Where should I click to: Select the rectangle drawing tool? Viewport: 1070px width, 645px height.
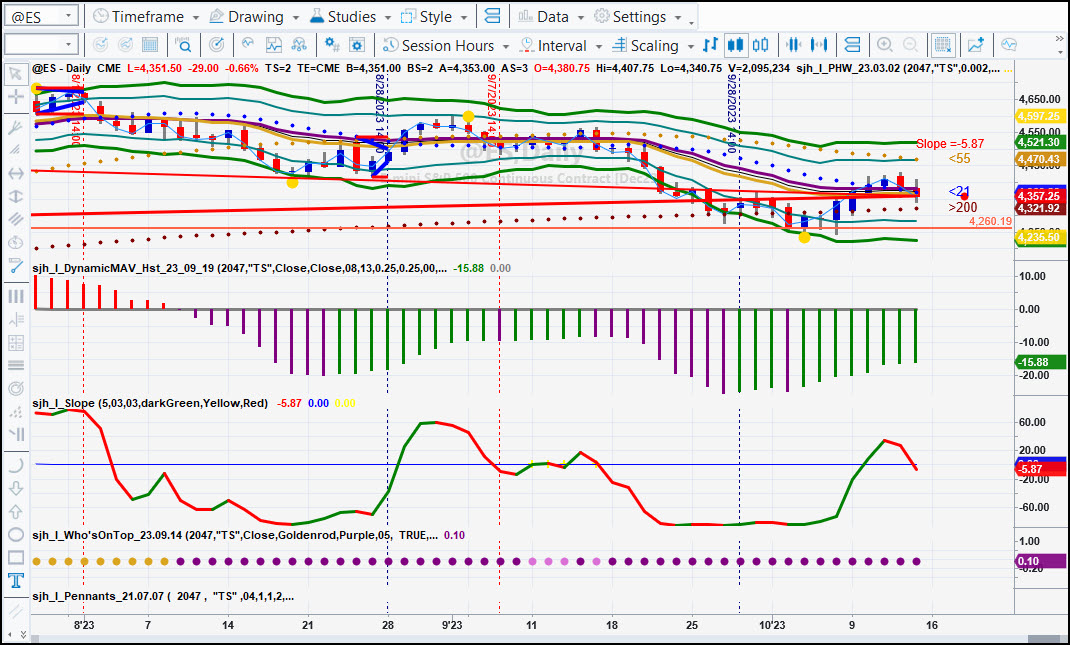(x=15, y=558)
